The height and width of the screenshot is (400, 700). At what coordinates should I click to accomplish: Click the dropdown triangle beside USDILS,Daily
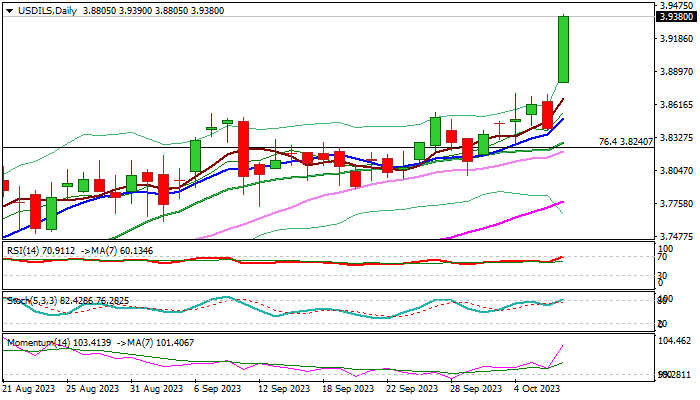[9, 11]
